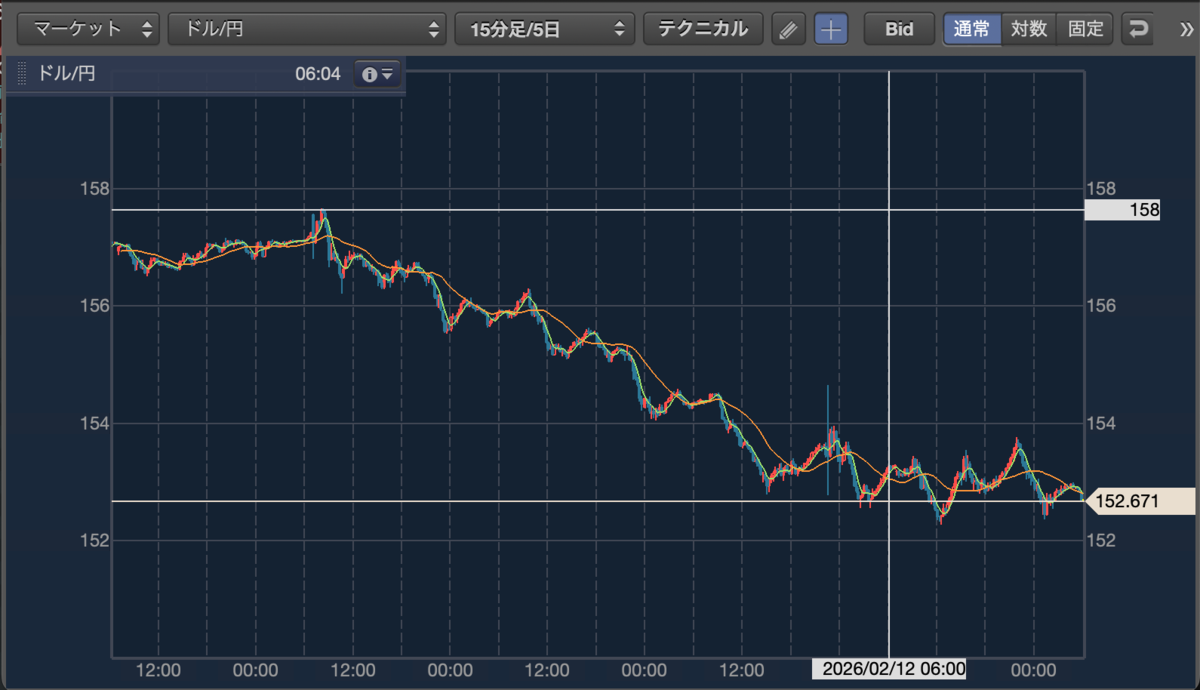Screen dimensions: 1200x690
Task: Click the Bid price button
Action: 899,29
